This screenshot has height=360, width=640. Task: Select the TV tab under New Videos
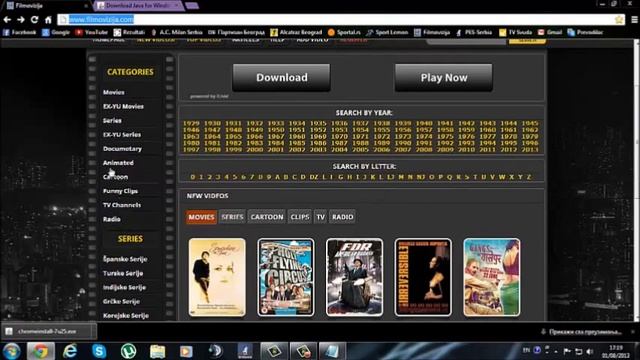pos(320,217)
